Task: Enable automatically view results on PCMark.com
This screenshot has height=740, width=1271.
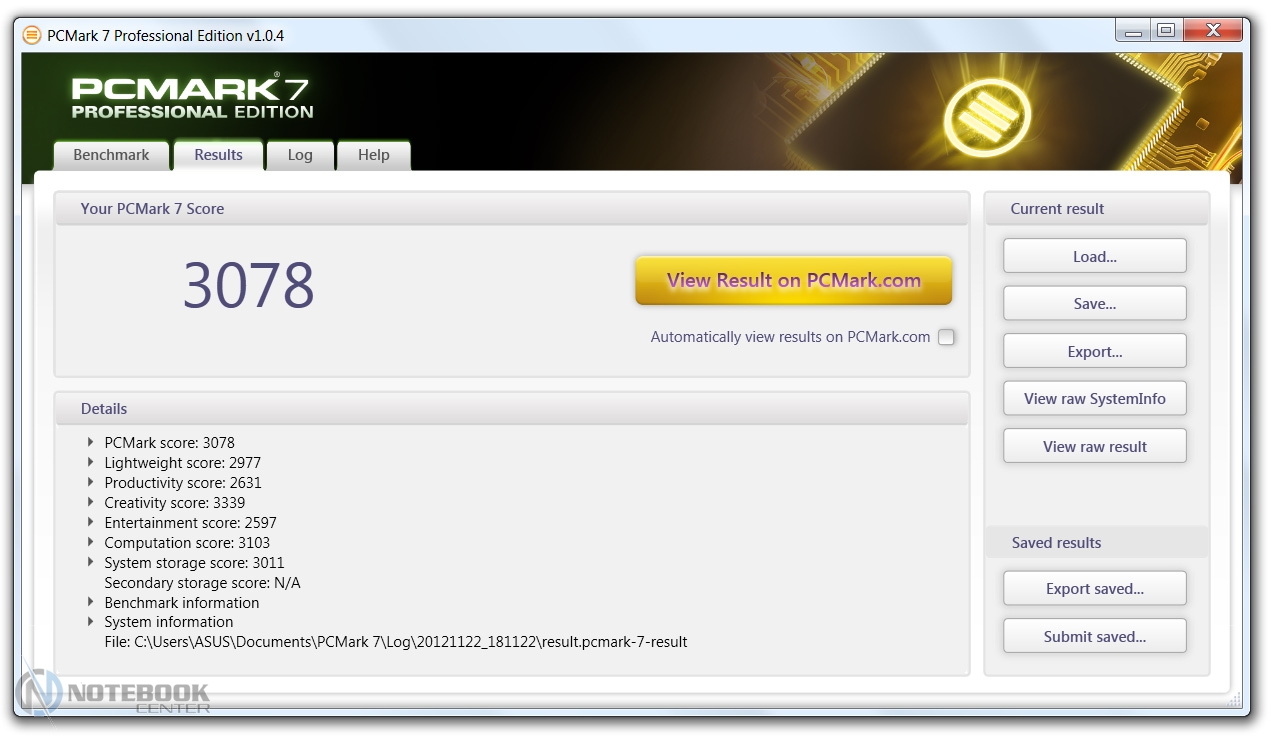Action: 946,337
